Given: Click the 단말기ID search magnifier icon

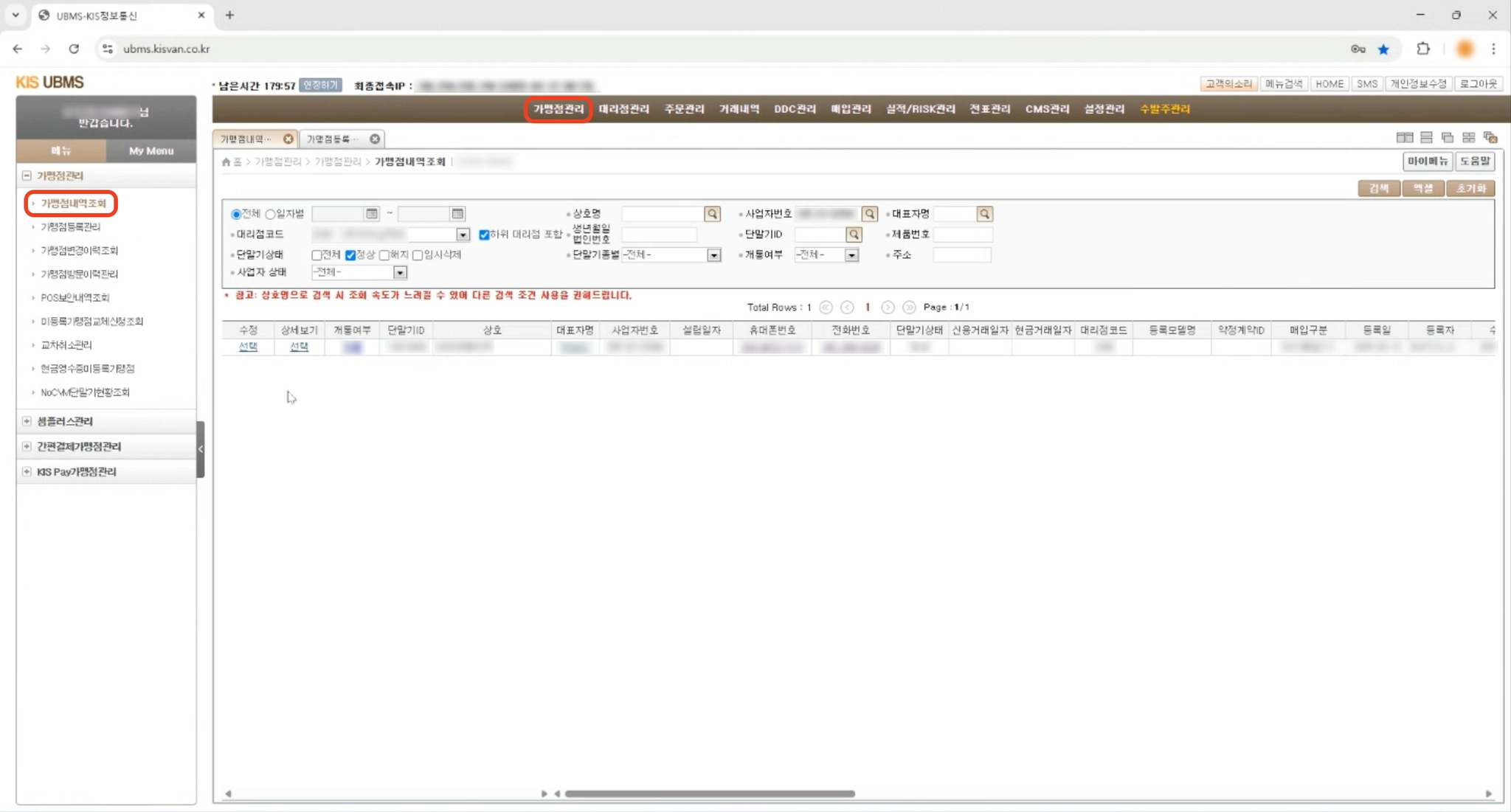Looking at the screenshot, I should 854,235.
